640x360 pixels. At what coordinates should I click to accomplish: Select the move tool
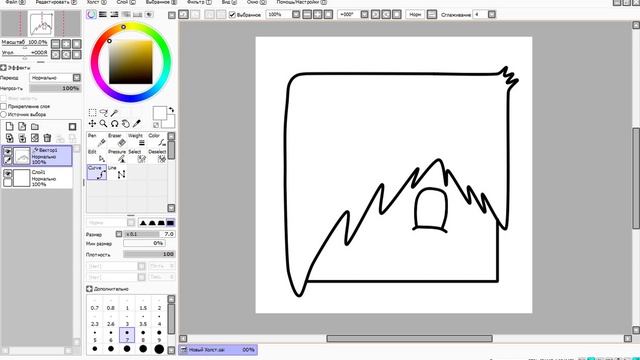[93, 123]
